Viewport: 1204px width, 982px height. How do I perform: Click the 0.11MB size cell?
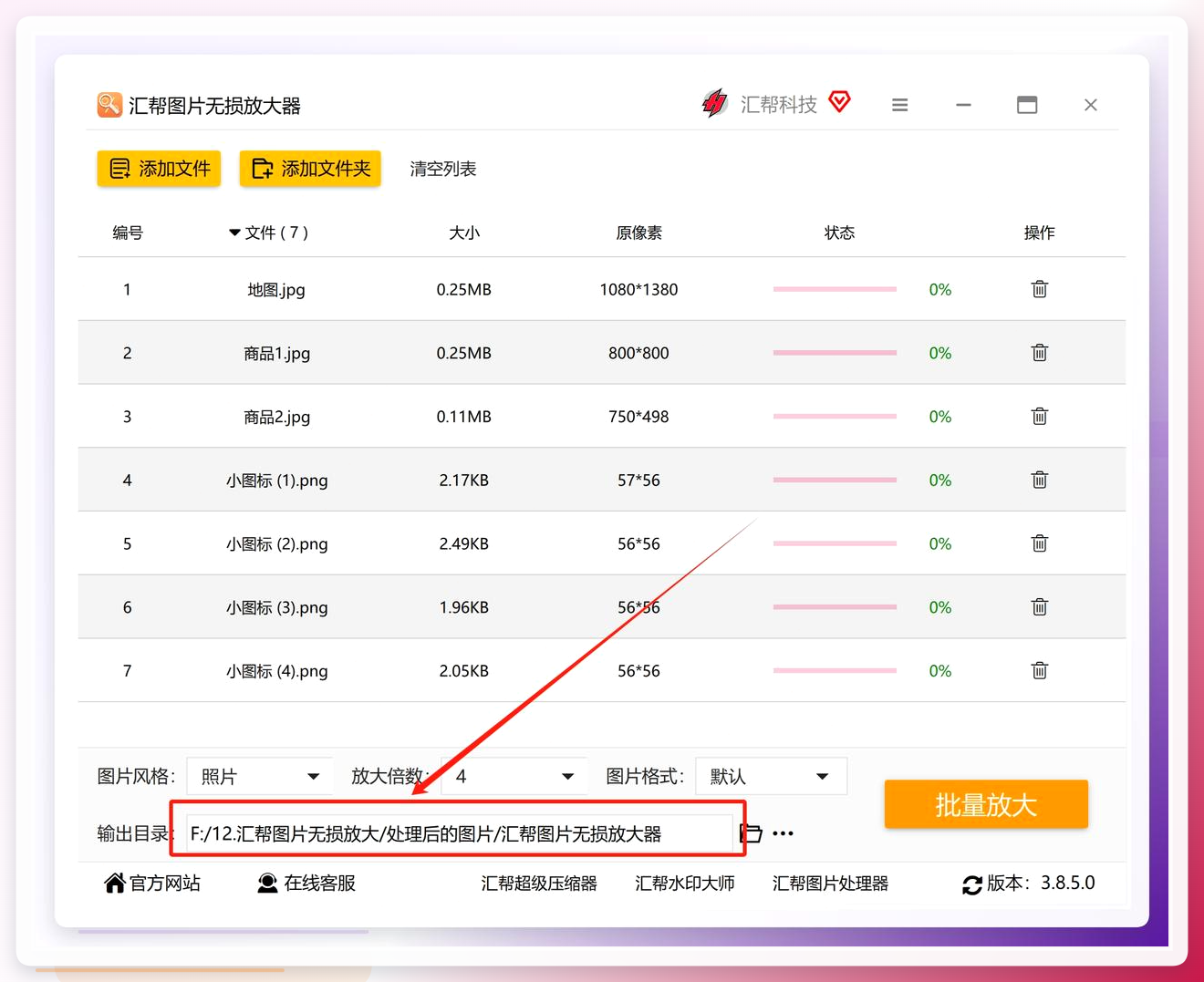[x=463, y=417]
